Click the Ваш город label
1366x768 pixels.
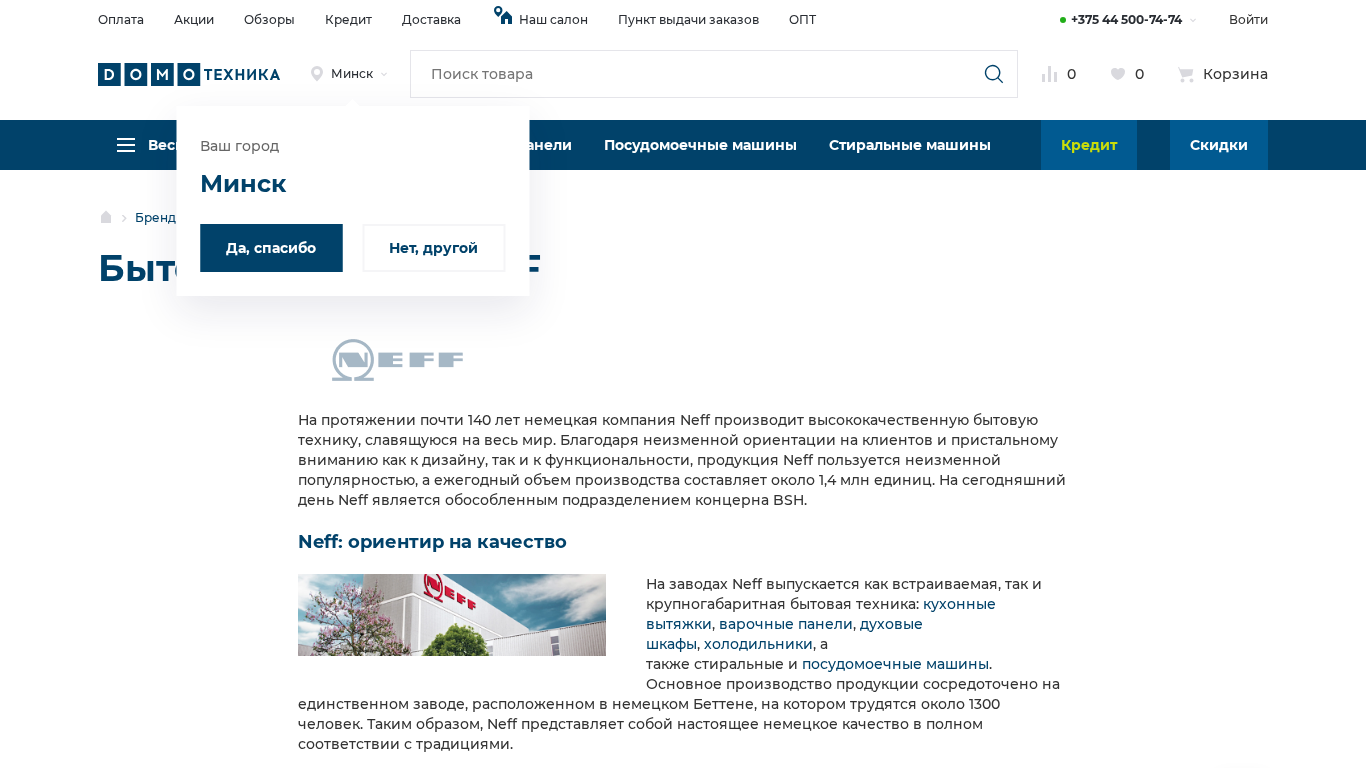pos(240,146)
